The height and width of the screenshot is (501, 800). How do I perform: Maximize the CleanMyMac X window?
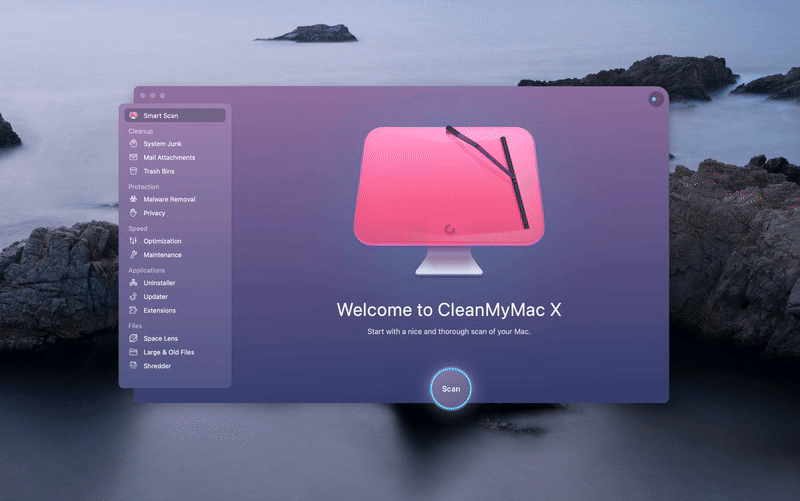click(161, 96)
